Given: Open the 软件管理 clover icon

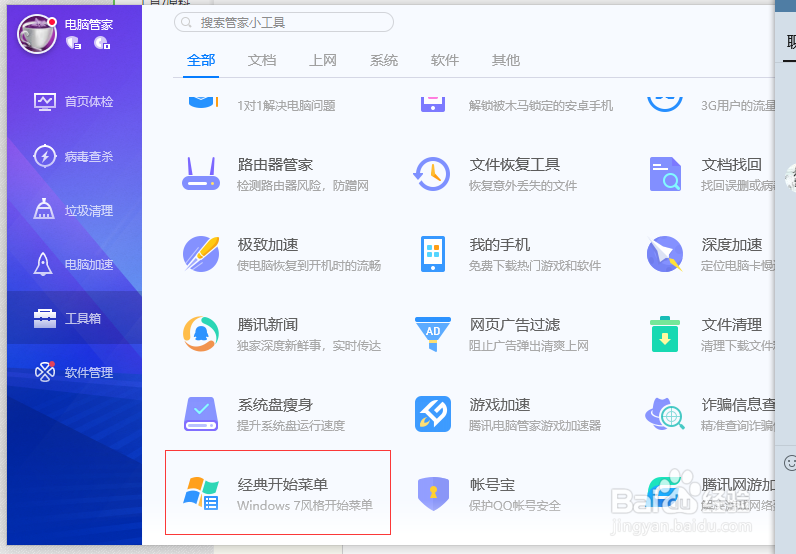Looking at the screenshot, I should (45, 372).
